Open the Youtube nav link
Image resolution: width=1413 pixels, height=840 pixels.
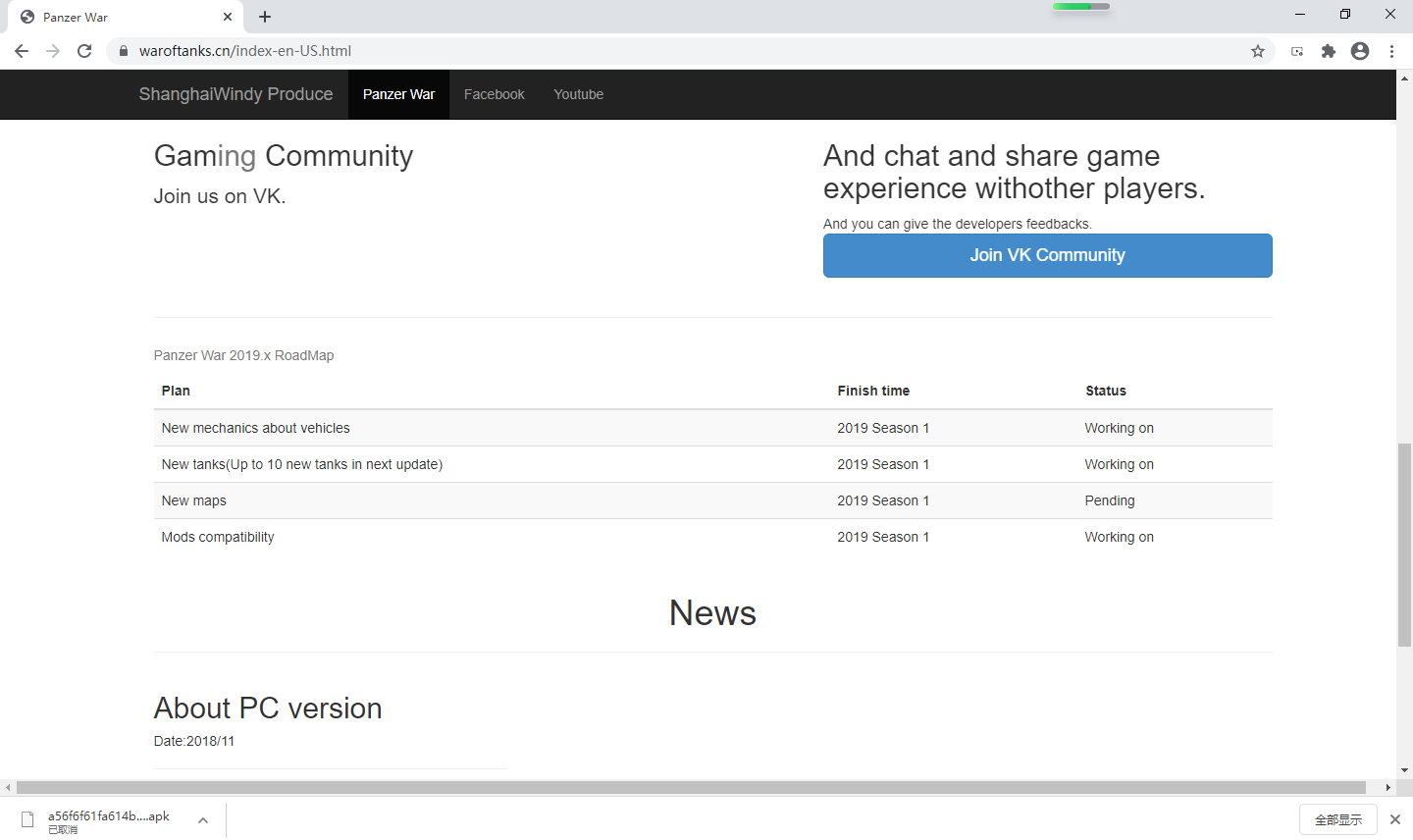[x=579, y=94]
